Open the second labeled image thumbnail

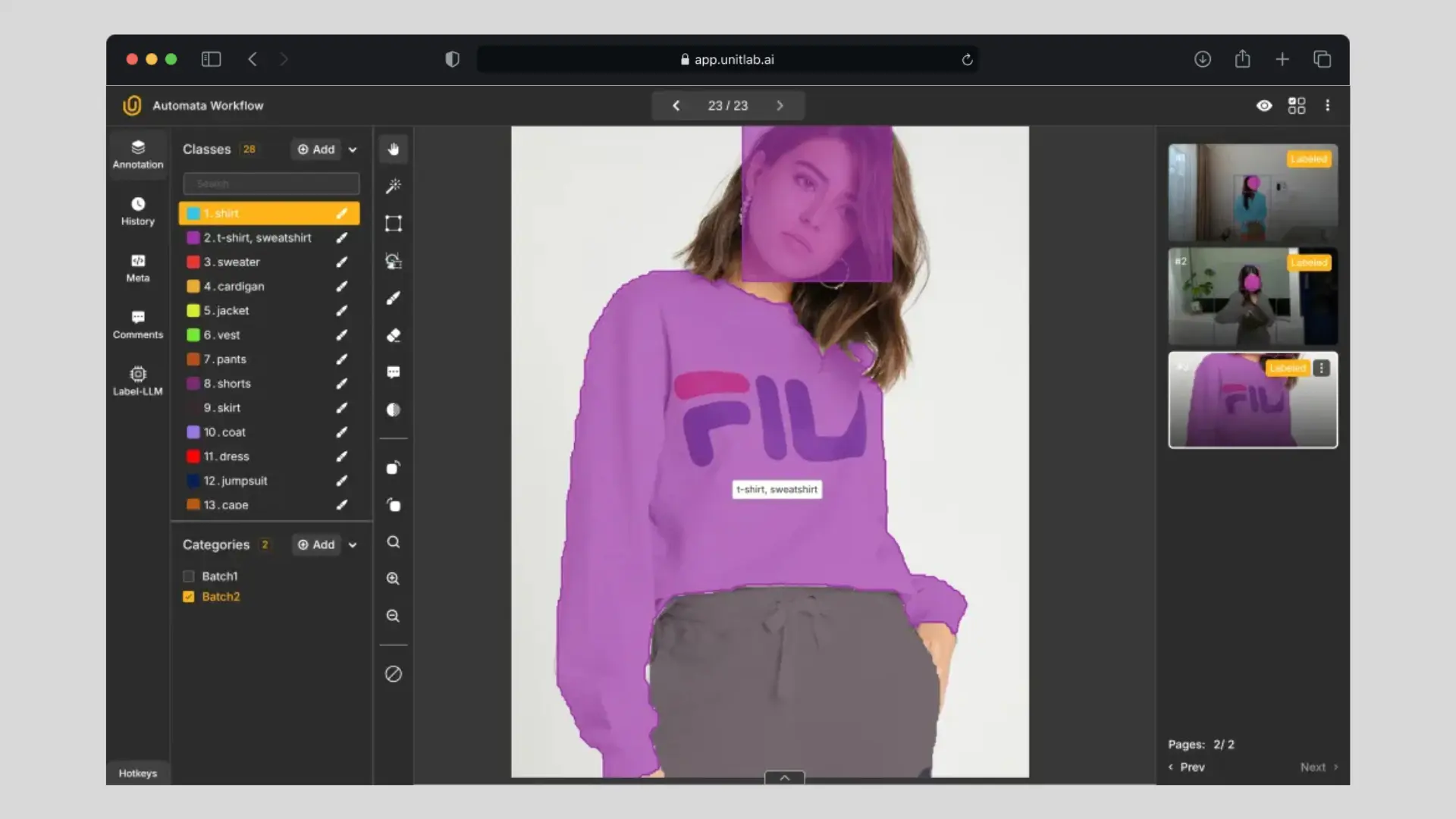pos(1253,297)
